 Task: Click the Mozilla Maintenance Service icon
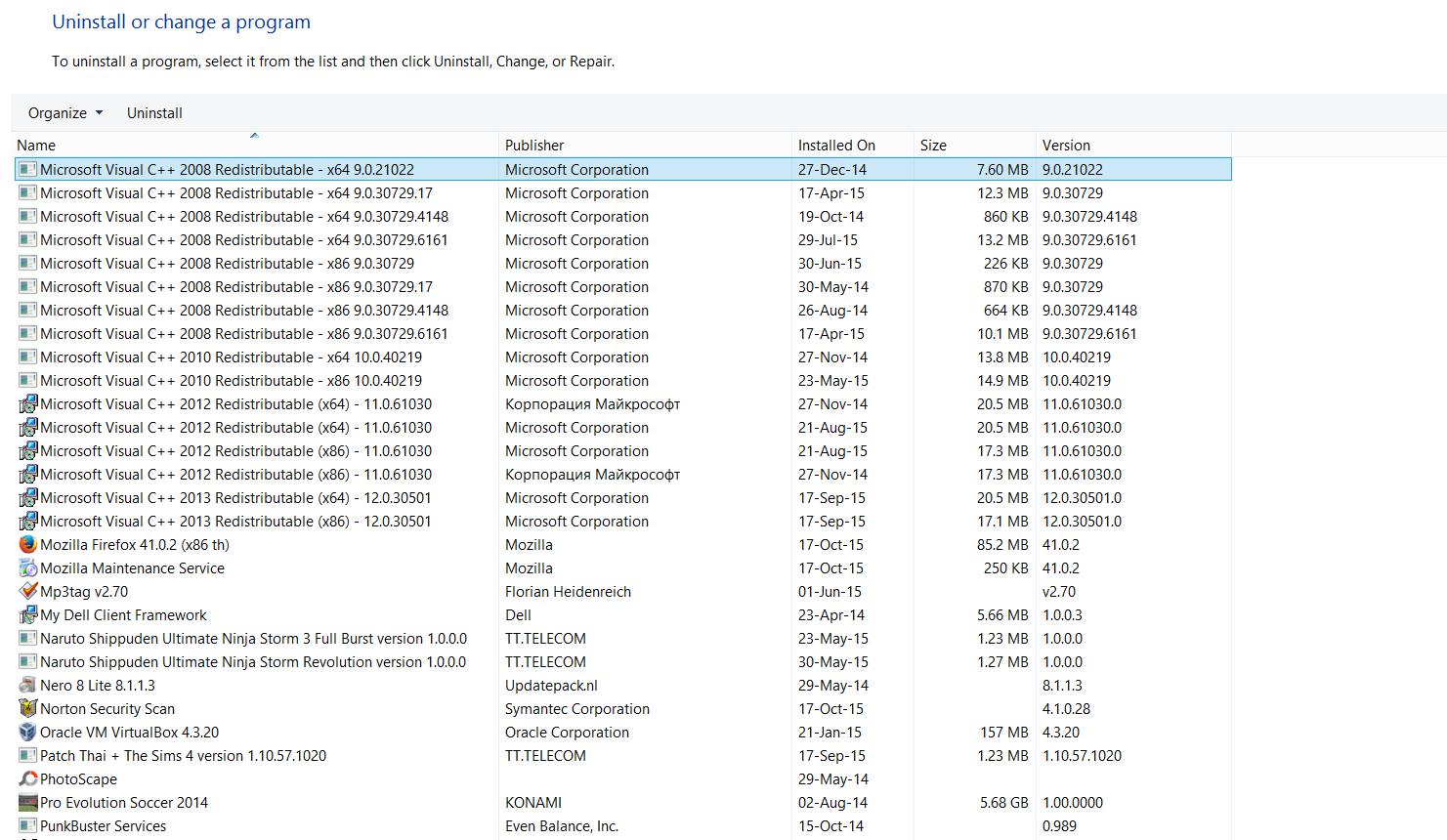[27, 568]
